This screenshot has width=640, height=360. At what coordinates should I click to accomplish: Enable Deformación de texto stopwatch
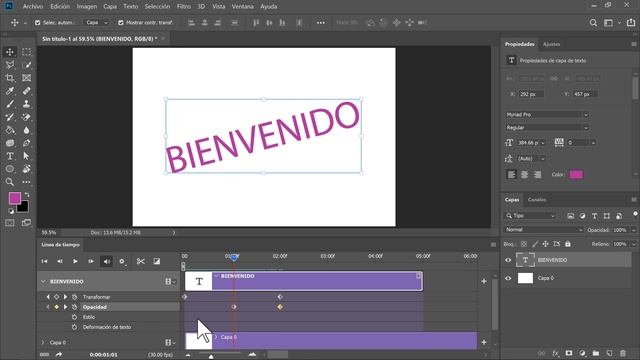point(74,327)
